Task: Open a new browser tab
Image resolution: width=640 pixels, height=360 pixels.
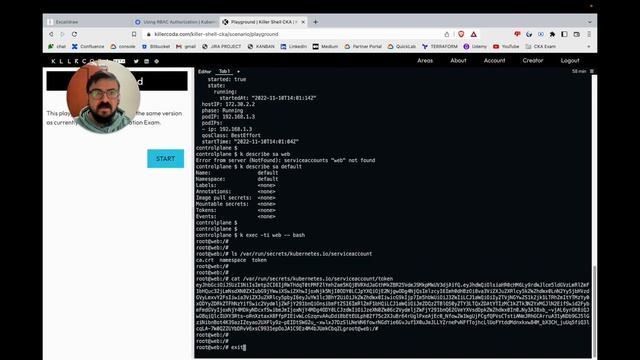Action: pos(316,22)
